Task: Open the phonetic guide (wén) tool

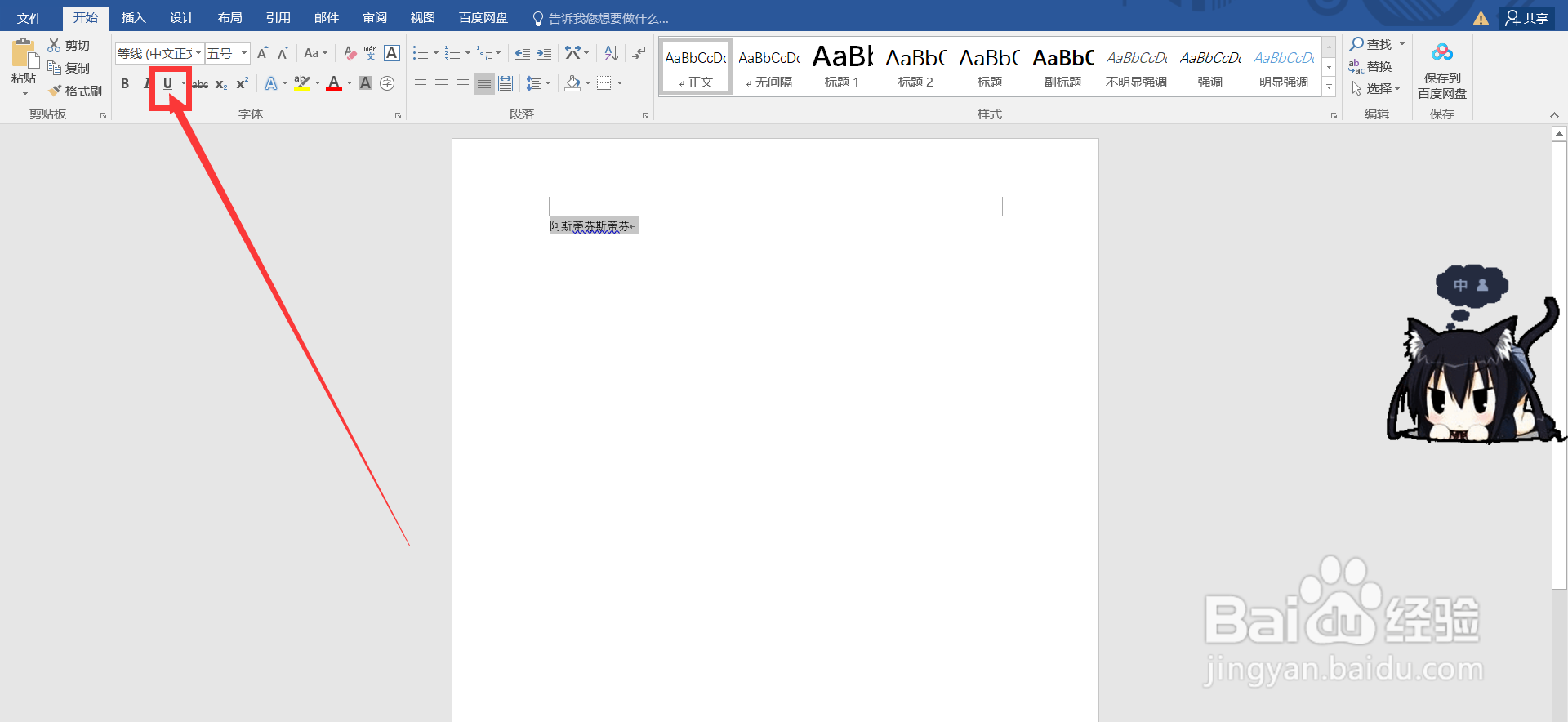Action: 371,53
